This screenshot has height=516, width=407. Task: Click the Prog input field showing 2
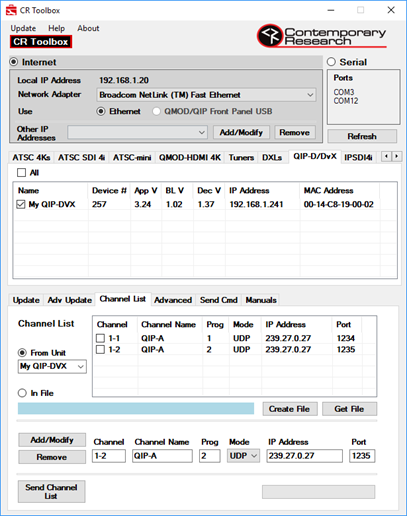click(210, 456)
